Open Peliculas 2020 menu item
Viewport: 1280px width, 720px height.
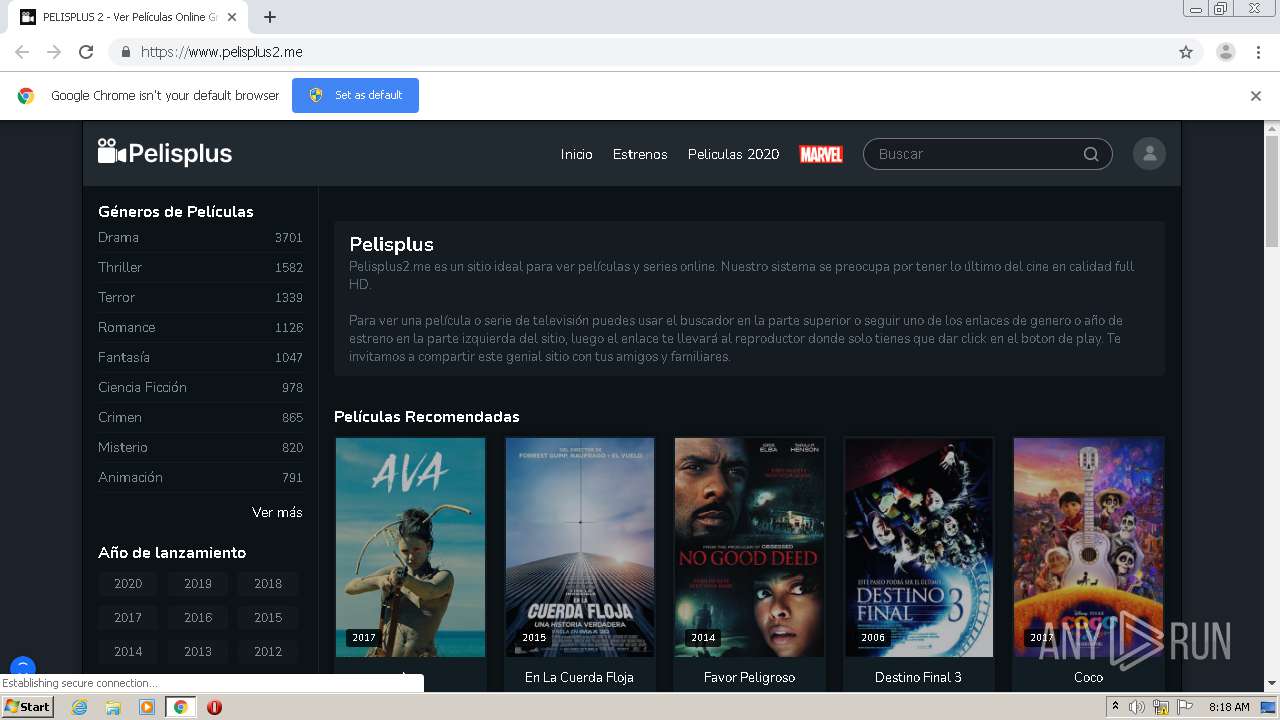[x=734, y=154]
